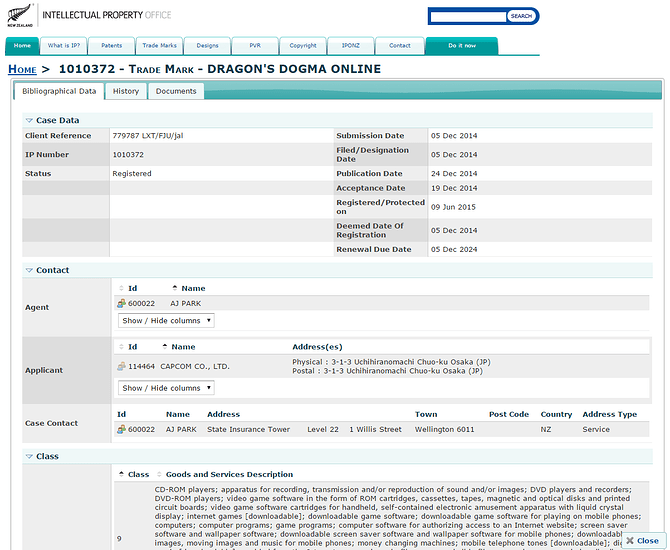Viewport: 670px width, 550px height.
Task: Sort by Goods and Services Description
Action: [225, 474]
